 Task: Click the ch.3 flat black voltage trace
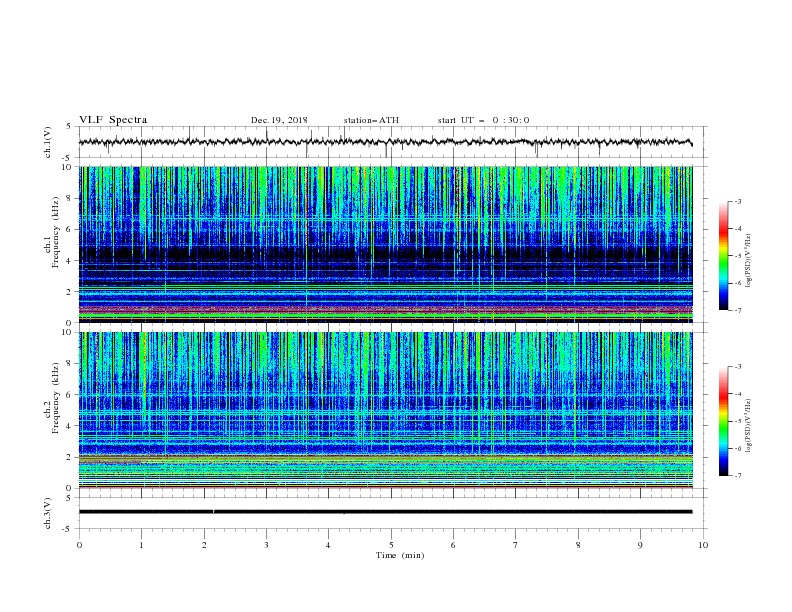tap(385, 512)
